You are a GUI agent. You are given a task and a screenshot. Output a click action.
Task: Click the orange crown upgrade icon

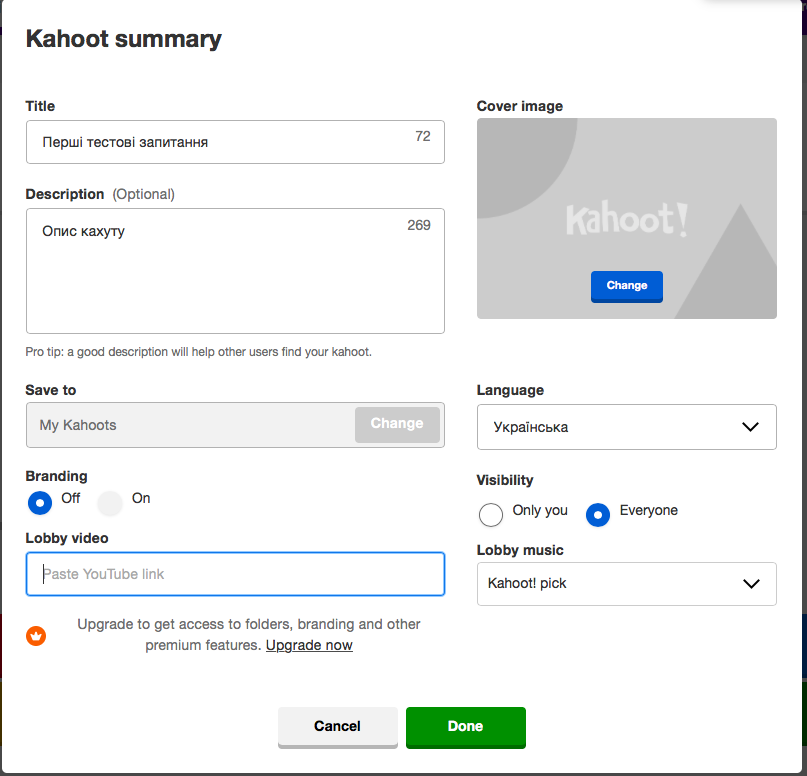pyautogui.click(x=36, y=636)
